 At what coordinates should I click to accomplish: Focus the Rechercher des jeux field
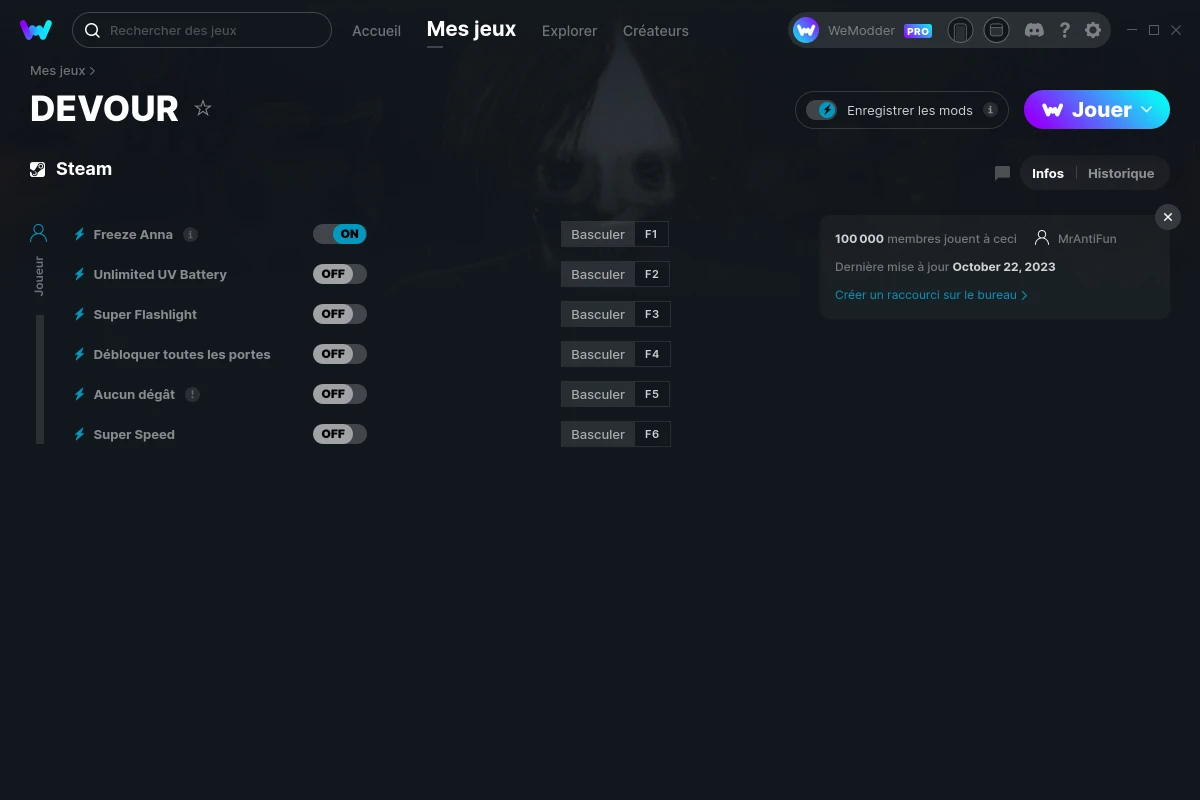click(x=202, y=30)
